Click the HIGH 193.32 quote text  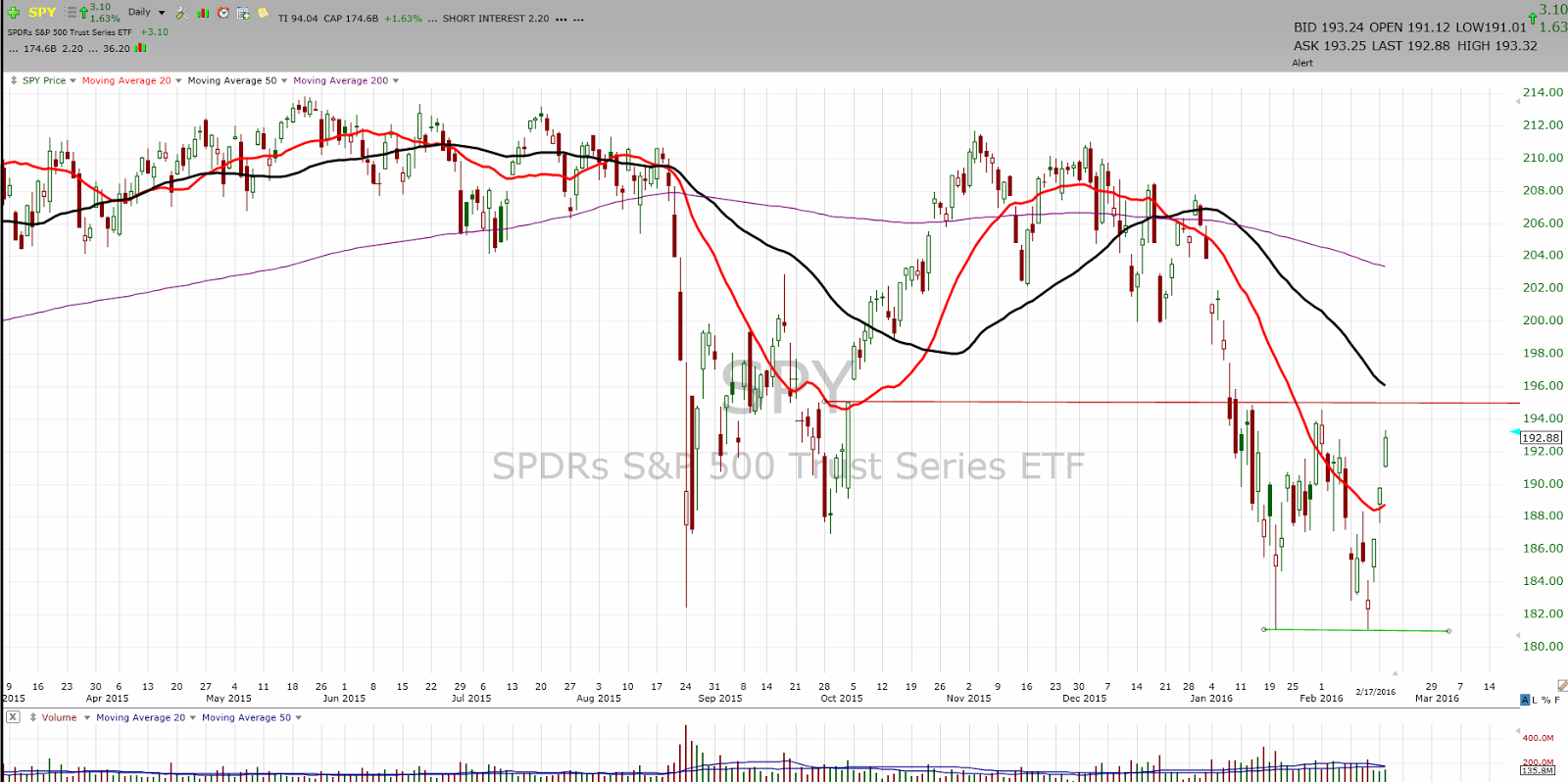1496,45
